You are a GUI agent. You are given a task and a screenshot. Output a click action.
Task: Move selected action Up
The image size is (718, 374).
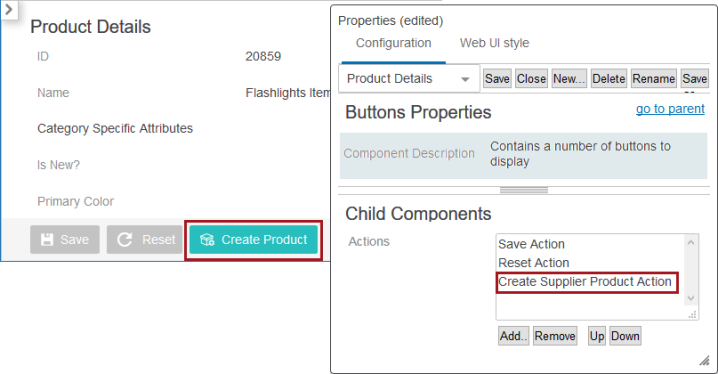click(x=597, y=336)
